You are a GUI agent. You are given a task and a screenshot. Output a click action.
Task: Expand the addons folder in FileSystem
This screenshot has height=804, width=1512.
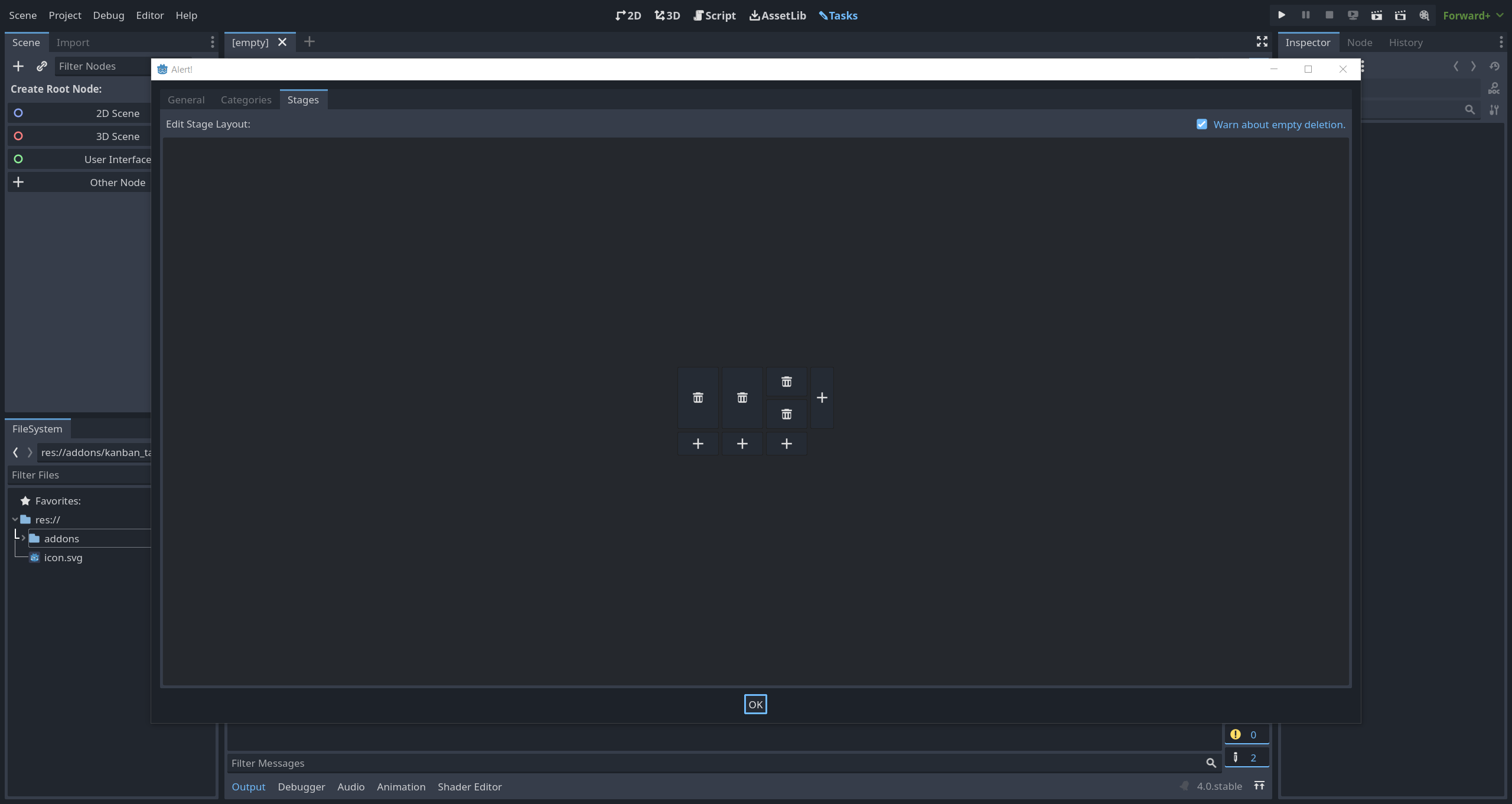[23, 538]
